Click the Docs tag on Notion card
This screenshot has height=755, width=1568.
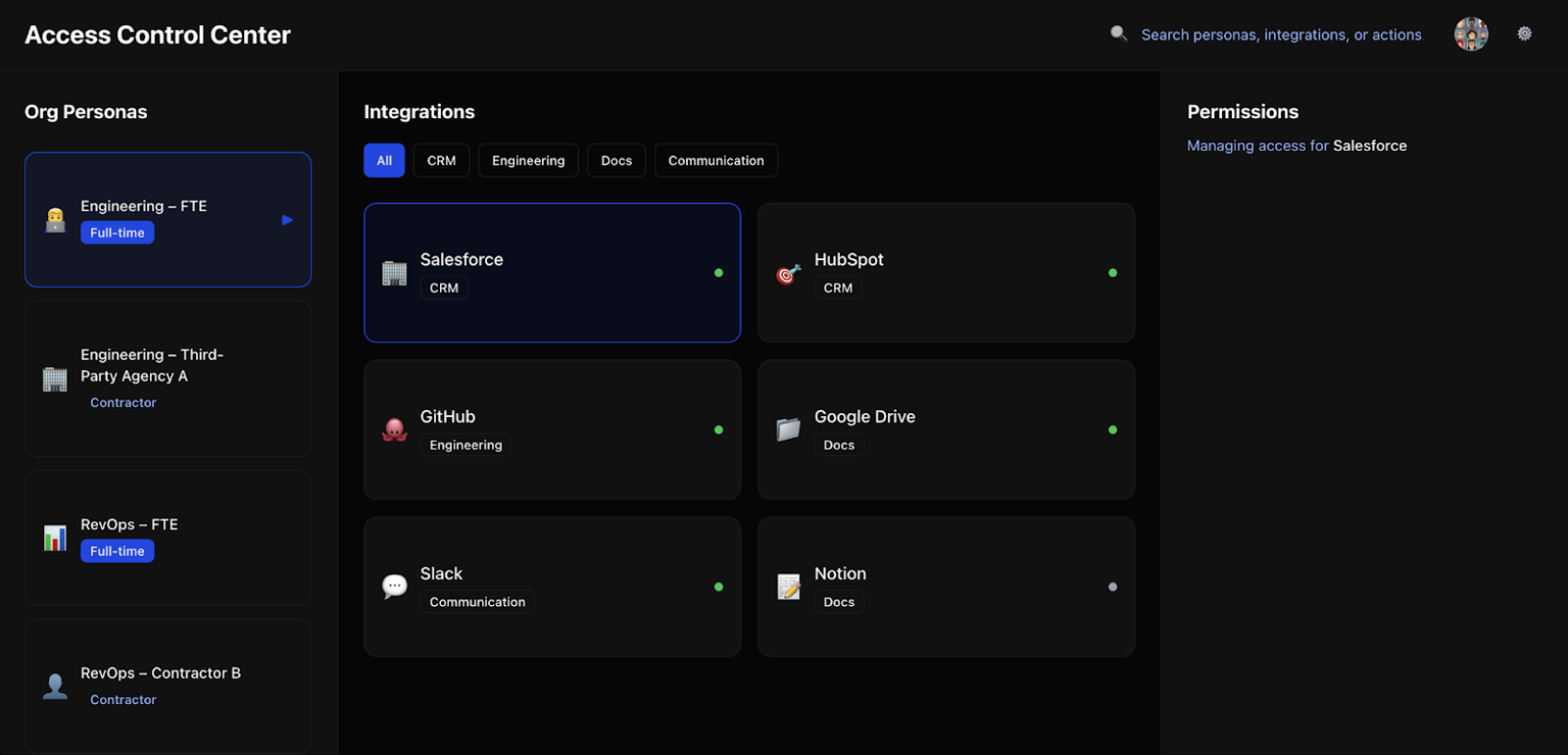pos(839,602)
